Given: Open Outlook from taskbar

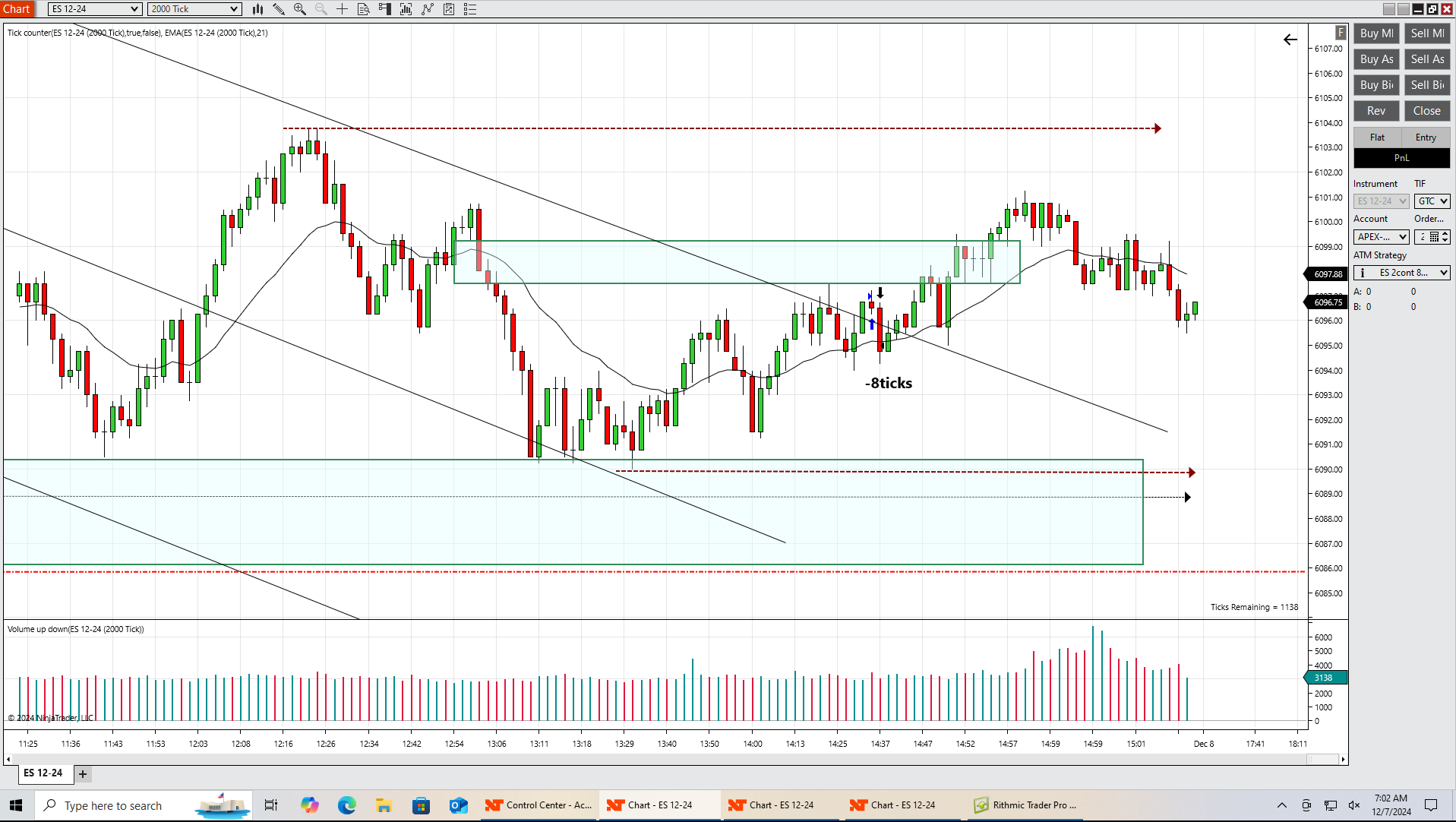Looking at the screenshot, I should pos(458,805).
